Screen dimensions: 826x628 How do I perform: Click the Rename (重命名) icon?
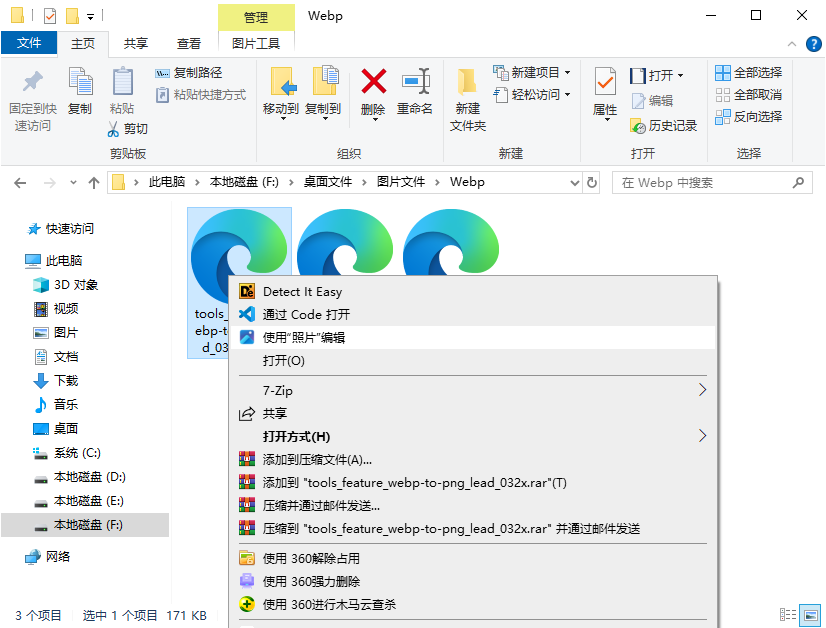point(416,81)
